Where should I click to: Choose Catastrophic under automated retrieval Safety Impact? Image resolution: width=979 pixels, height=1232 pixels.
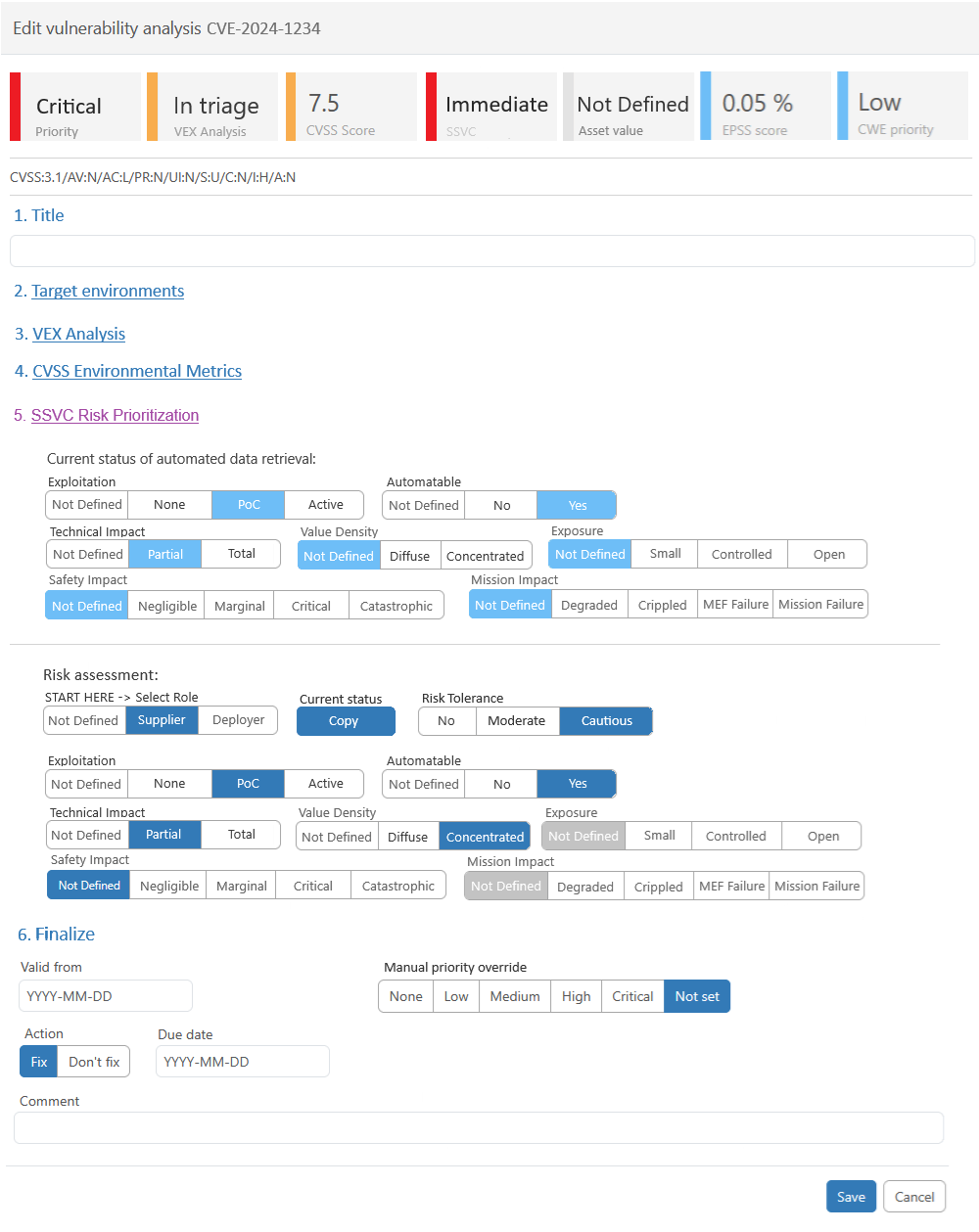point(396,606)
